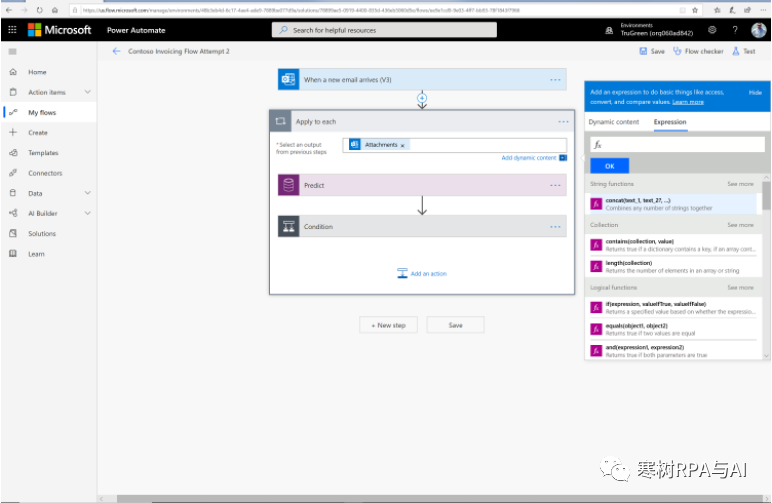
Task: Click the contains function fx icon
Action: pyautogui.click(x=596, y=245)
